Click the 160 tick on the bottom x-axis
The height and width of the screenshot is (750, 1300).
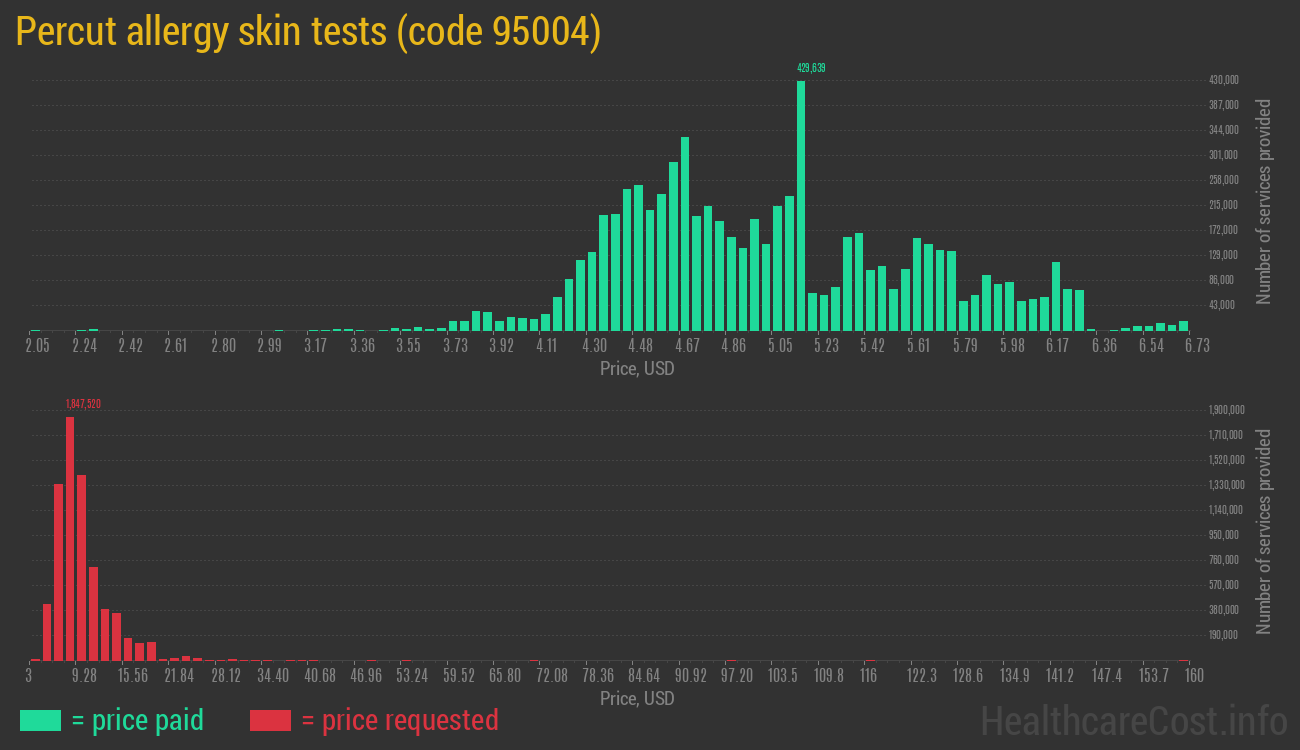(1193, 676)
